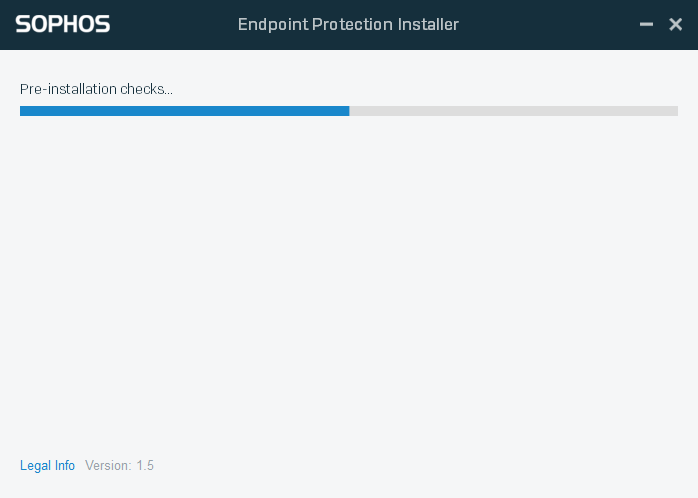Image resolution: width=698 pixels, height=498 pixels.
Task: Click the 1.5 version number
Action: coord(145,466)
